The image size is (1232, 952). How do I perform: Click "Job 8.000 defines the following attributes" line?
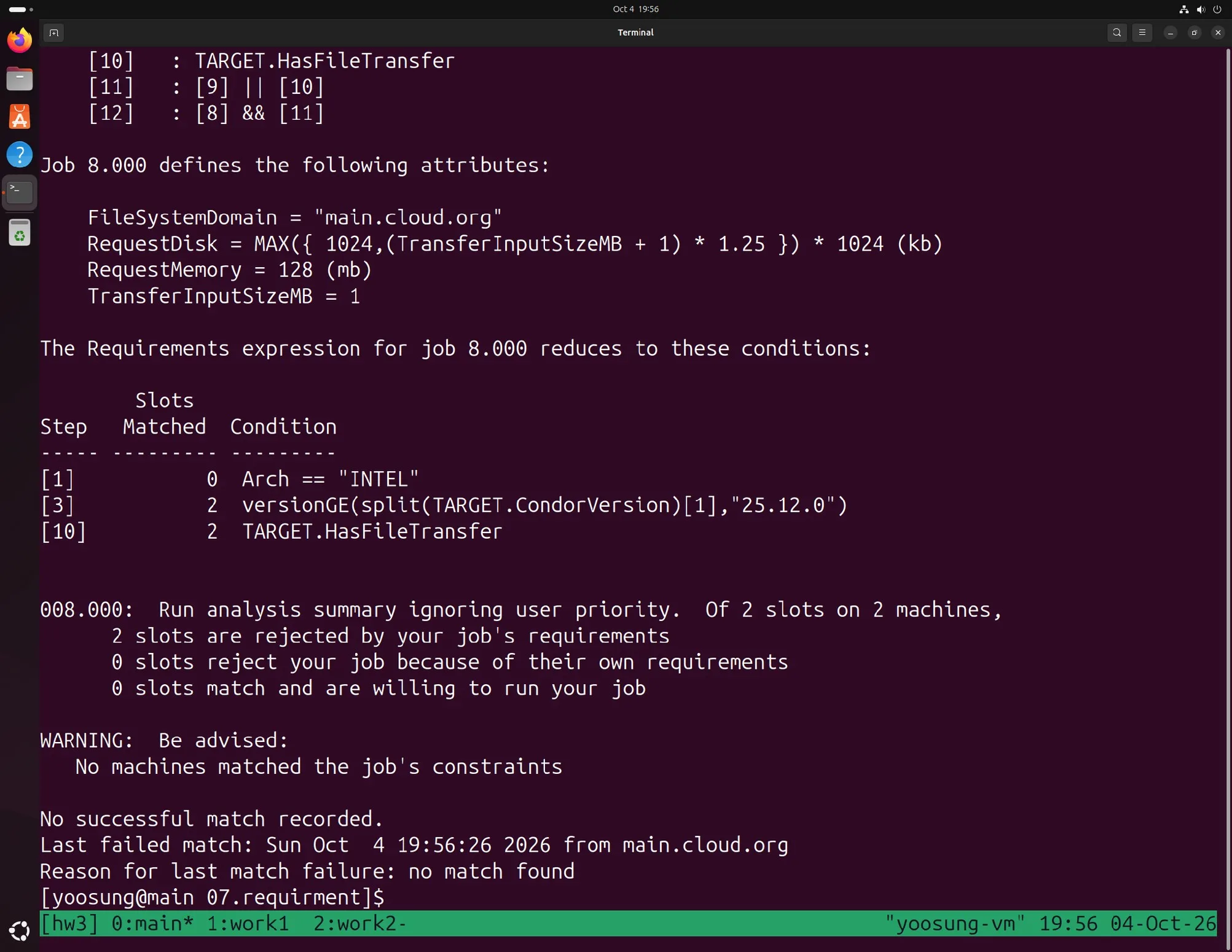pyautogui.click(x=294, y=165)
